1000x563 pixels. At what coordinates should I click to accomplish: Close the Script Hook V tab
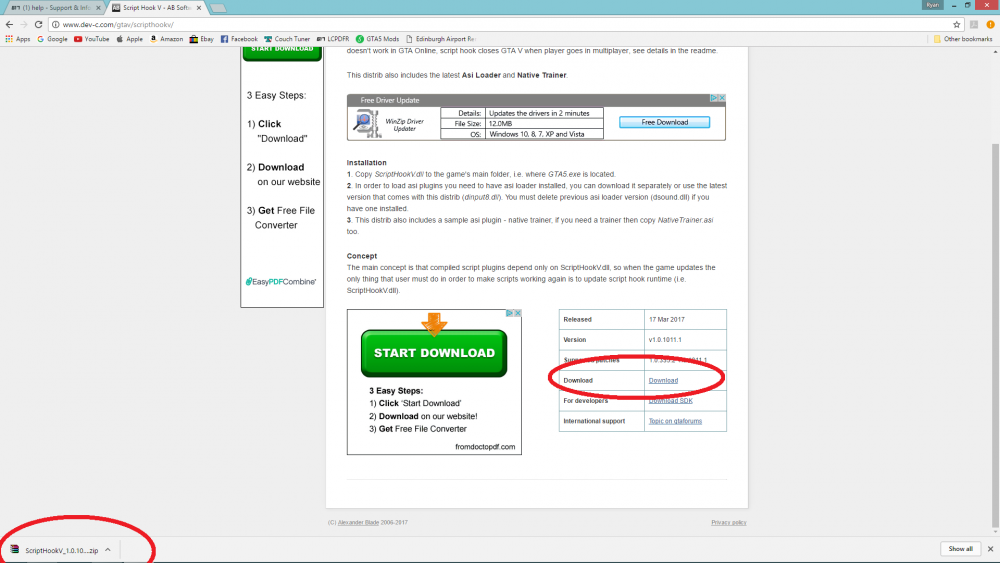199,8
